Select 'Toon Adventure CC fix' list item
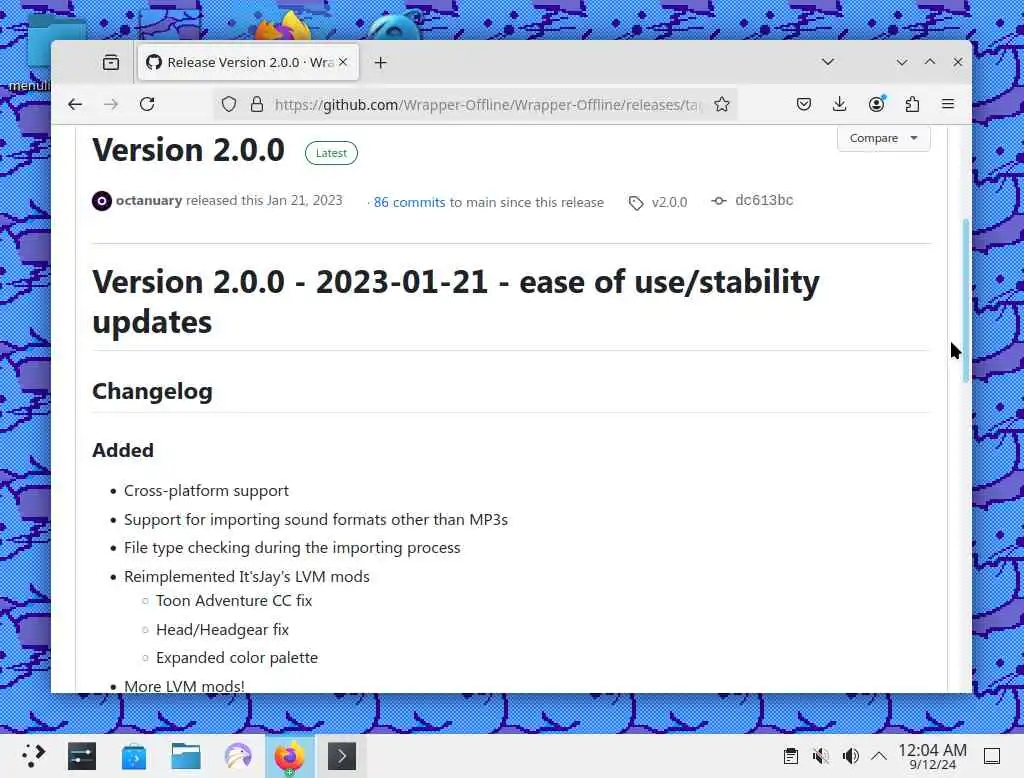 pyautogui.click(x=234, y=600)
